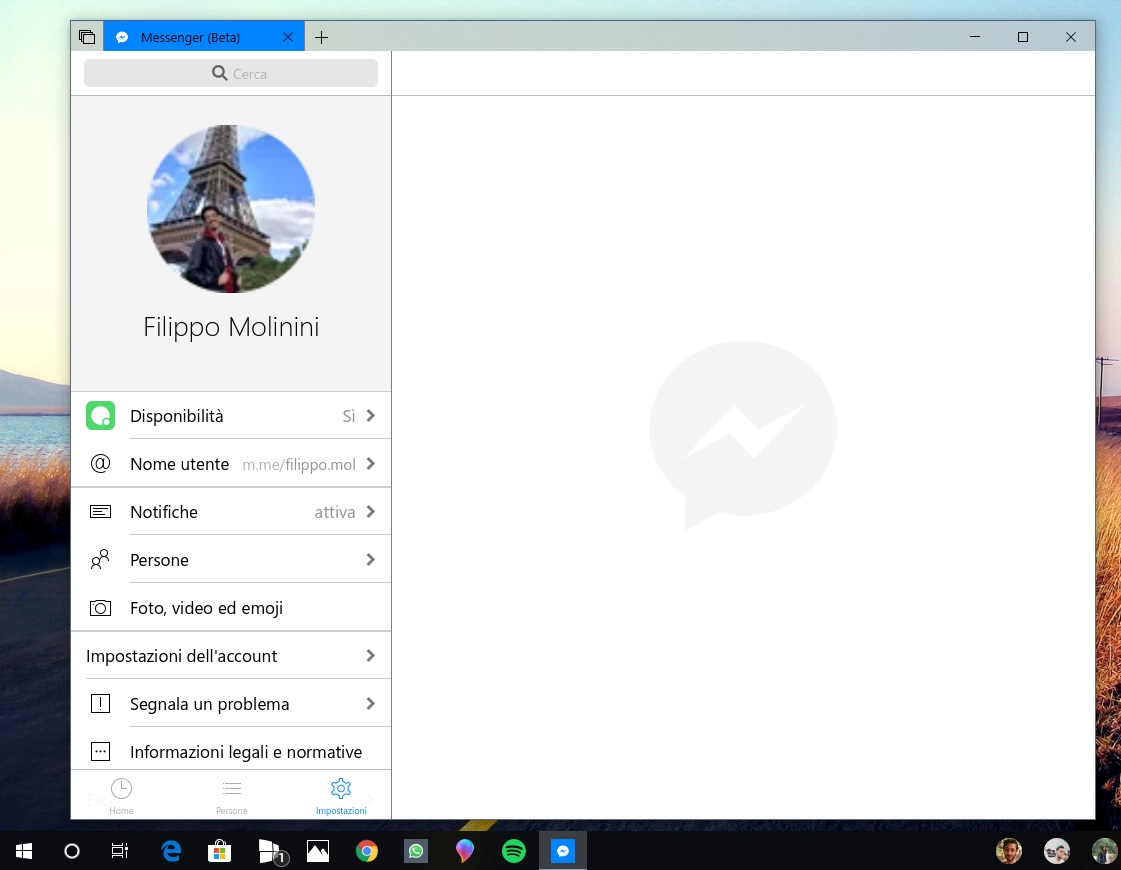
Task: Click the Cerca search field
Action: click(231, 73)
